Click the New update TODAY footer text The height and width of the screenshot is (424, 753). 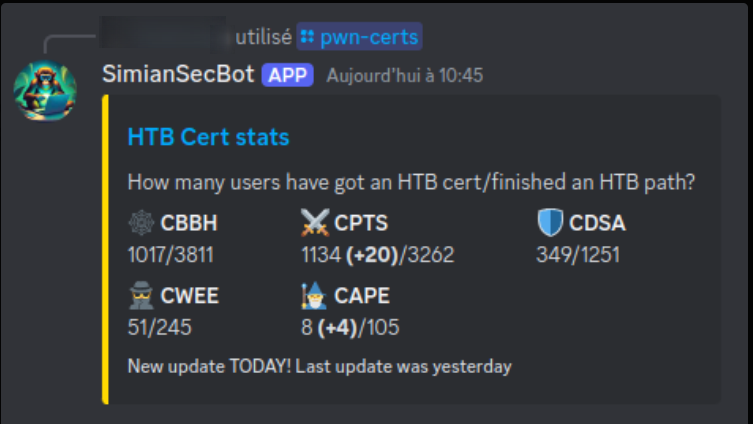pos(319,366)
